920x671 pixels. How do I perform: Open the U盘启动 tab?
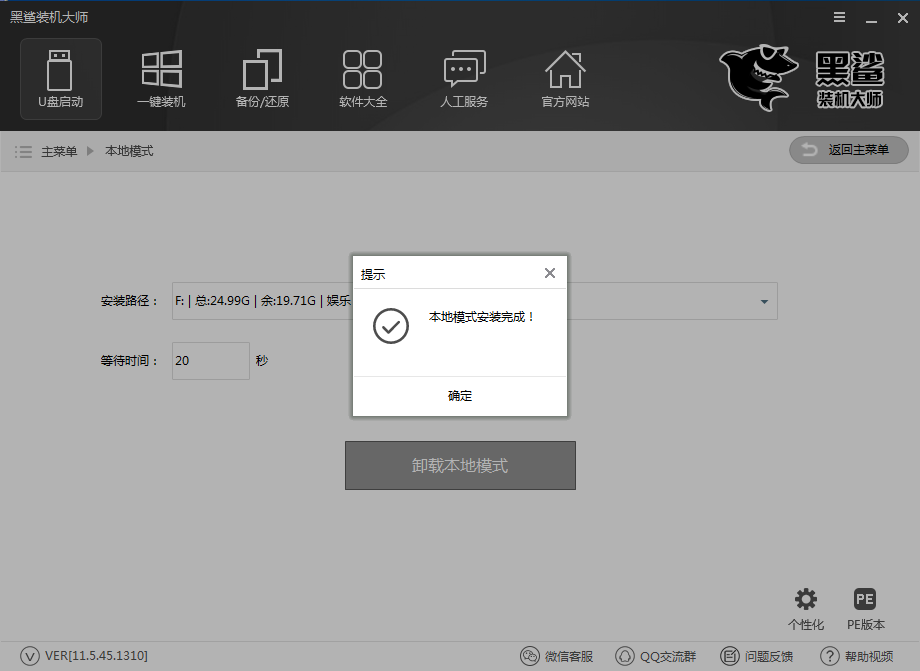[61, 77]
